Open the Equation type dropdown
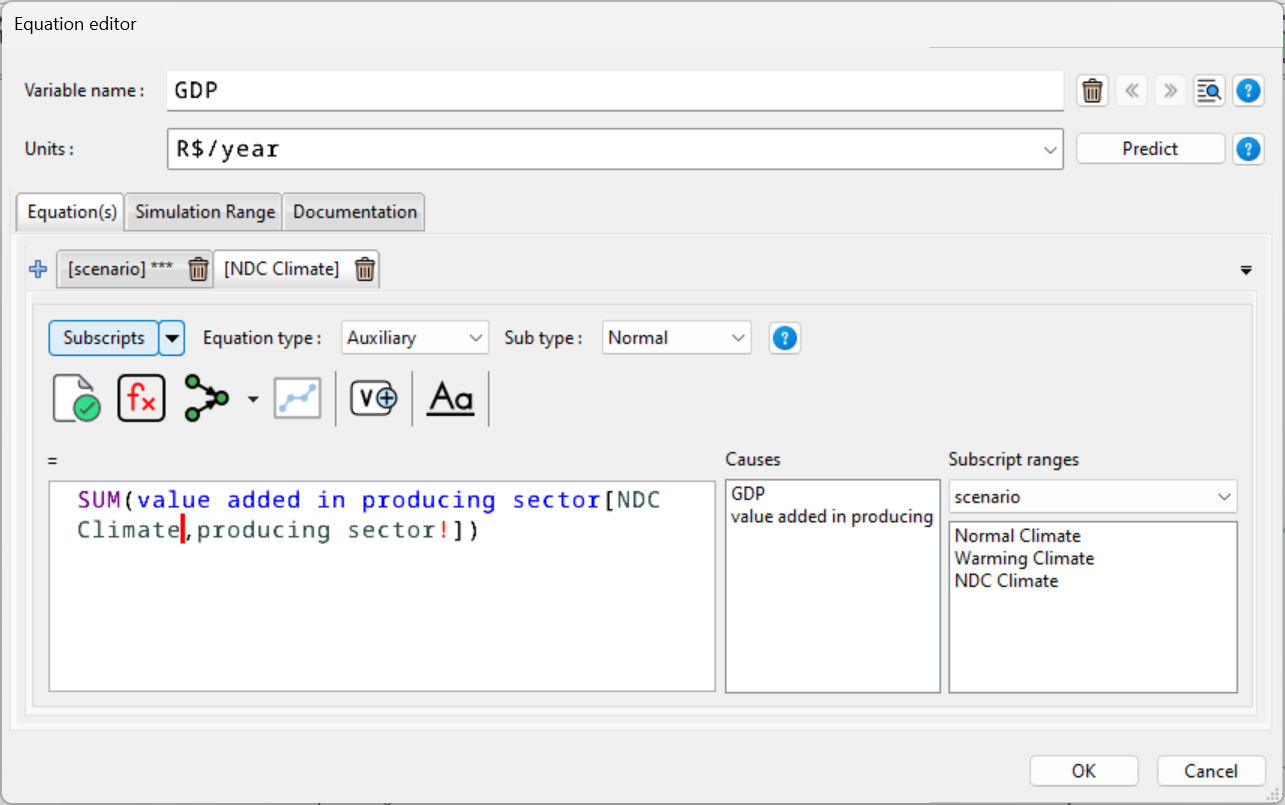The image size is (1285, 805). point(414,338)
